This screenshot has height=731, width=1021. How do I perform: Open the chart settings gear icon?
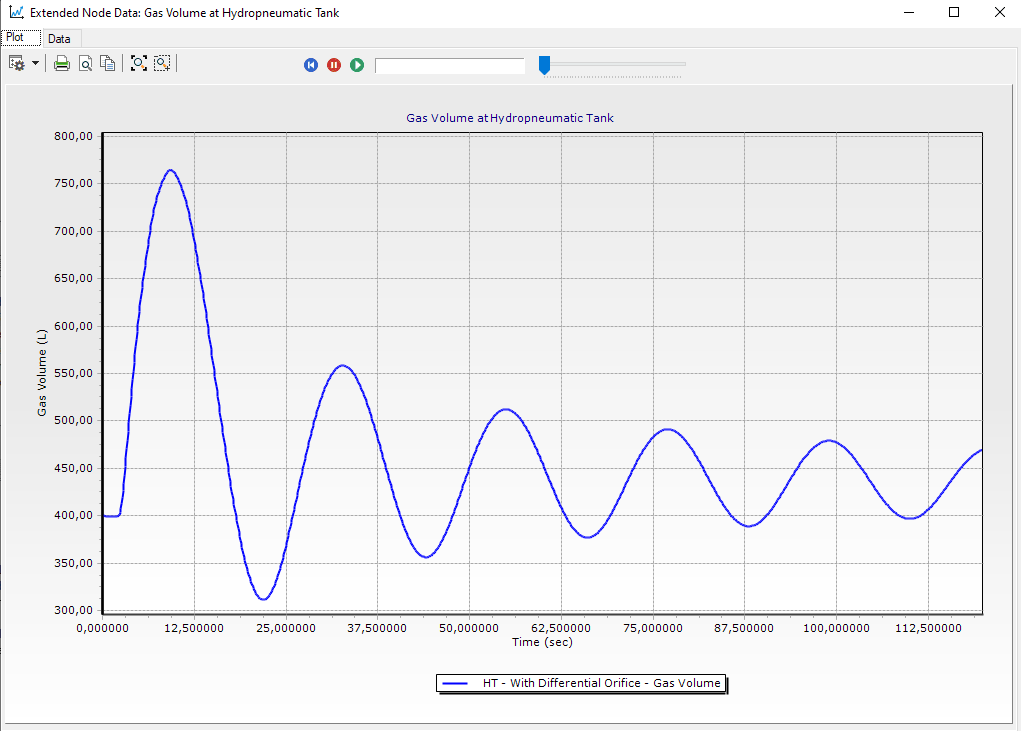pos(16,64)
